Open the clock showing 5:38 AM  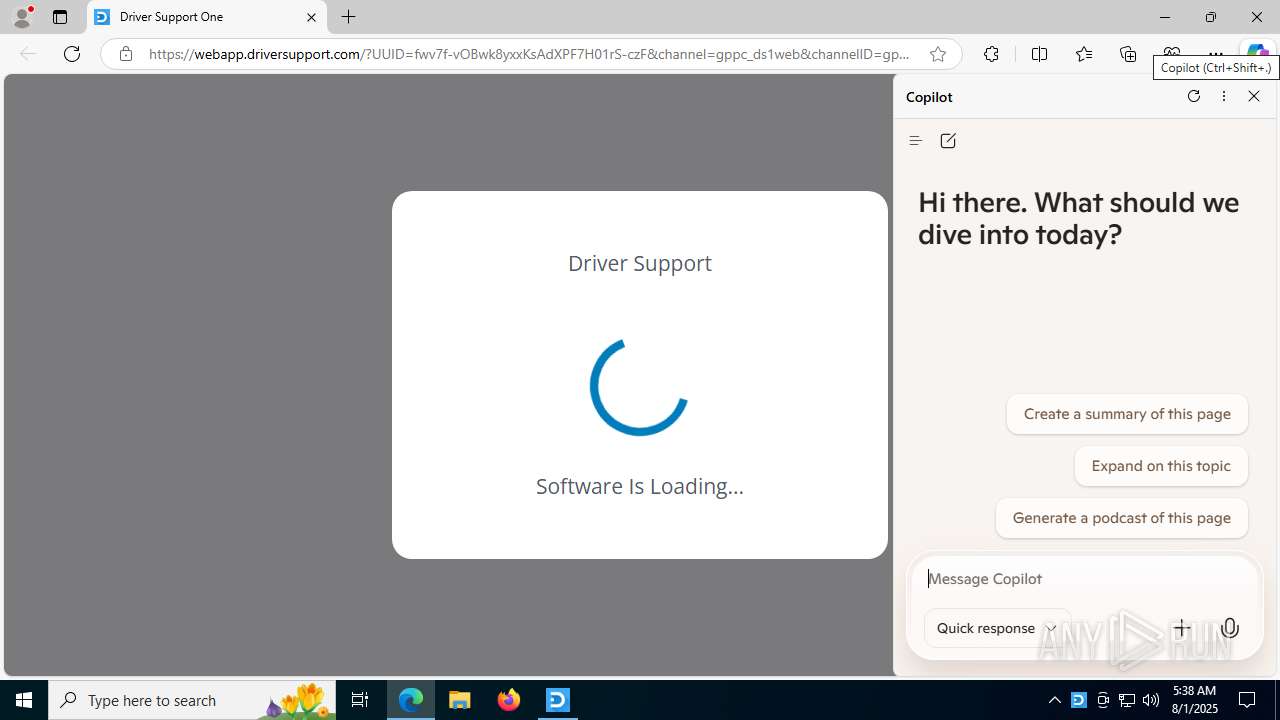[x=1195, y=700]
